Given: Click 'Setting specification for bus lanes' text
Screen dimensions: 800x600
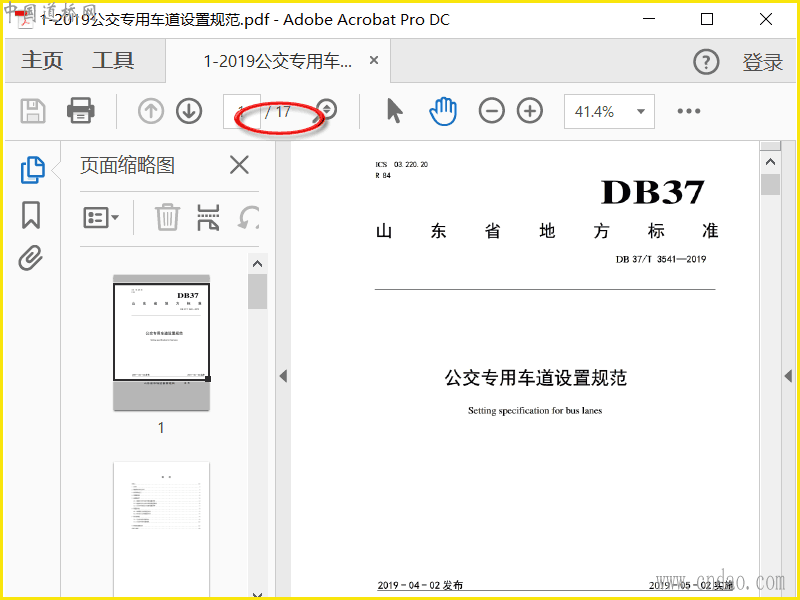Looking at the screenshot, I should (x=535, y=410).
